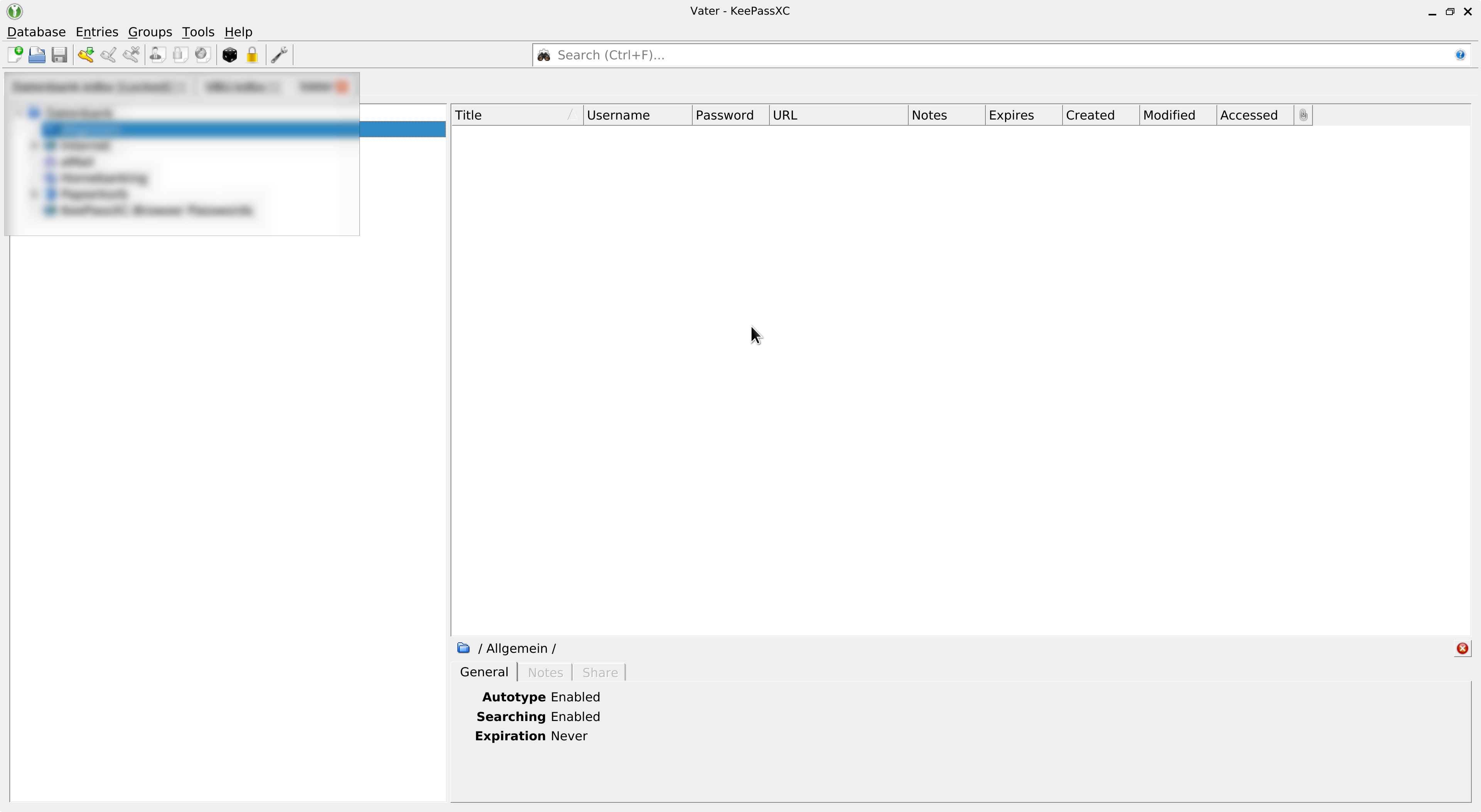Open an existing database via folder icon
Viewport: 1481px width, 812px height.
37,55
